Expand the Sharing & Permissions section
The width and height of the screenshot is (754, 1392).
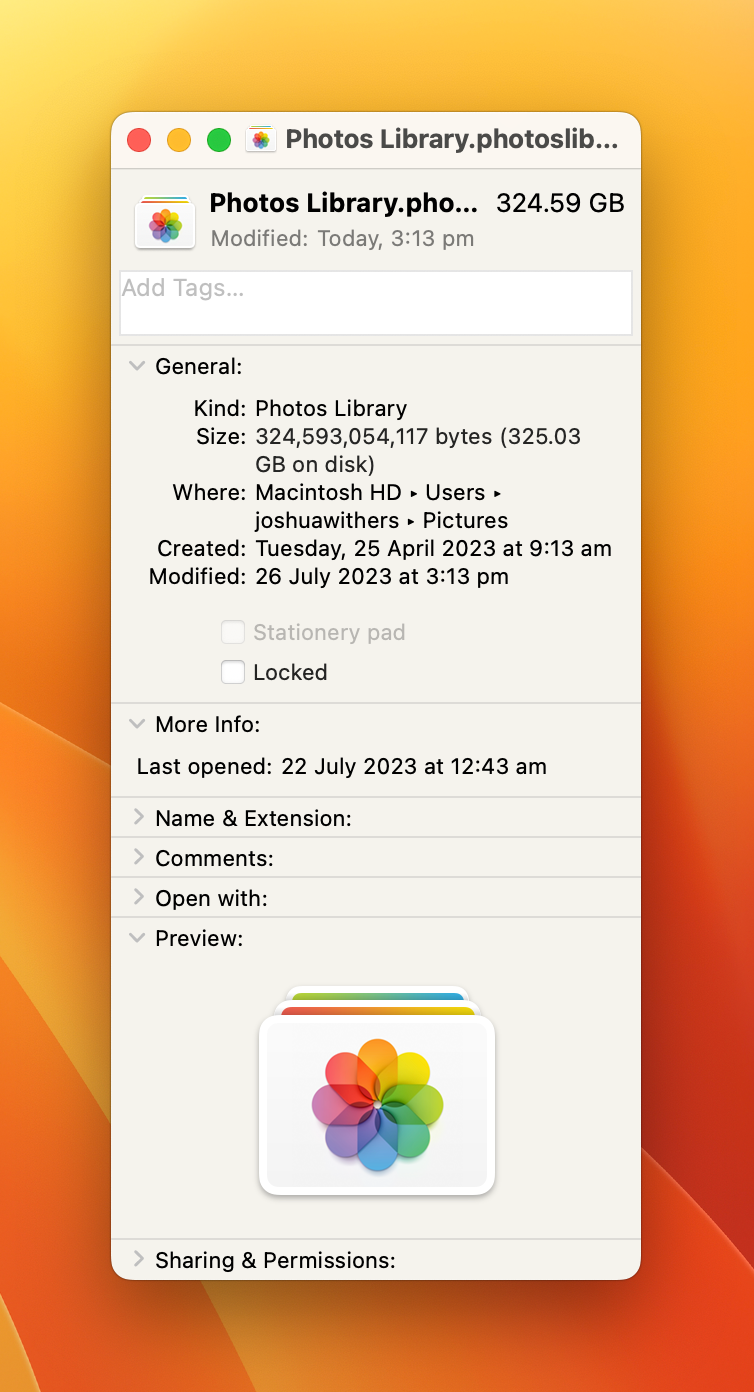click(138, 1259)
